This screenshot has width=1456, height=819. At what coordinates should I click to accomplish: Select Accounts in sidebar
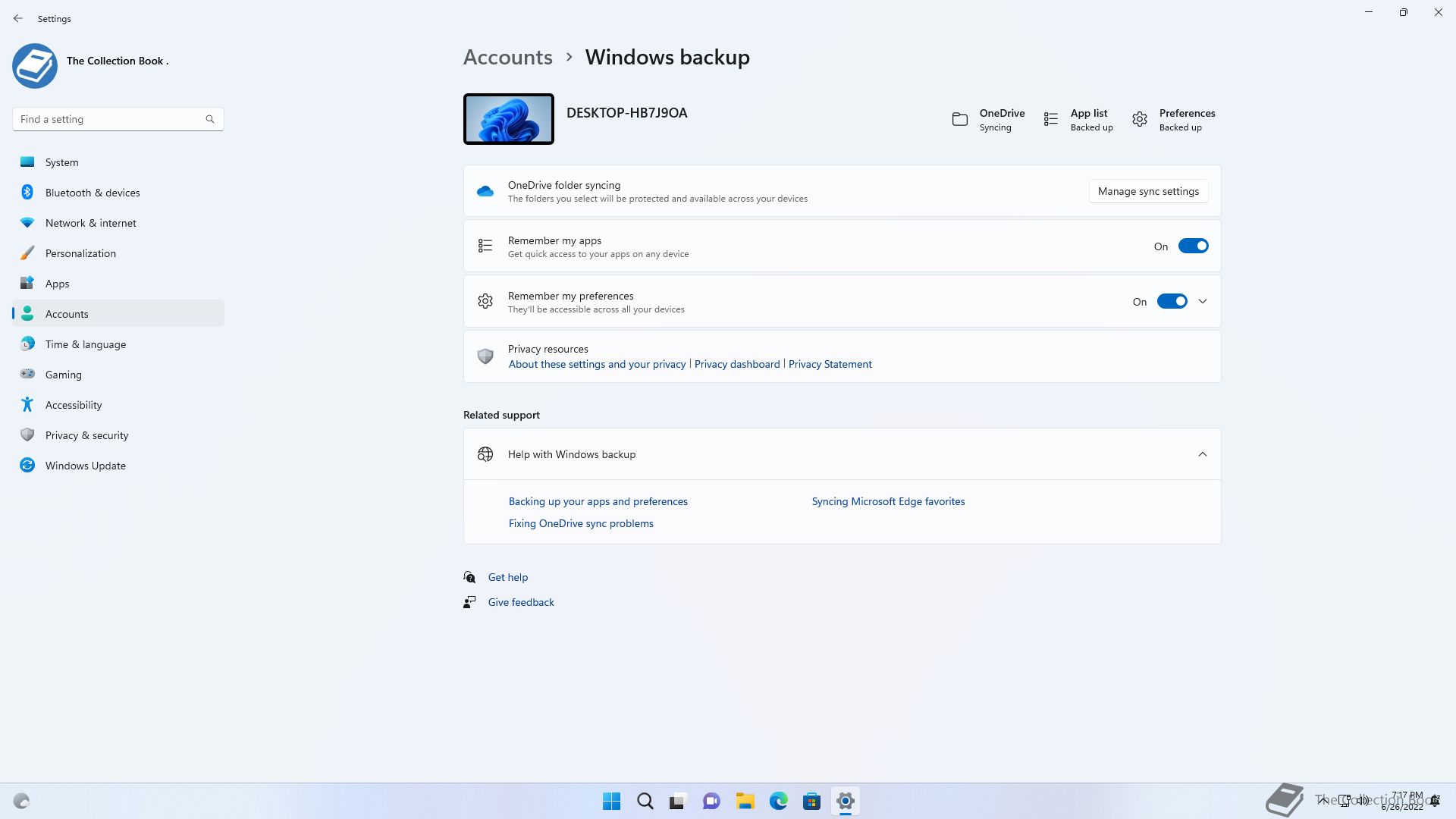(x=118, y=314)
